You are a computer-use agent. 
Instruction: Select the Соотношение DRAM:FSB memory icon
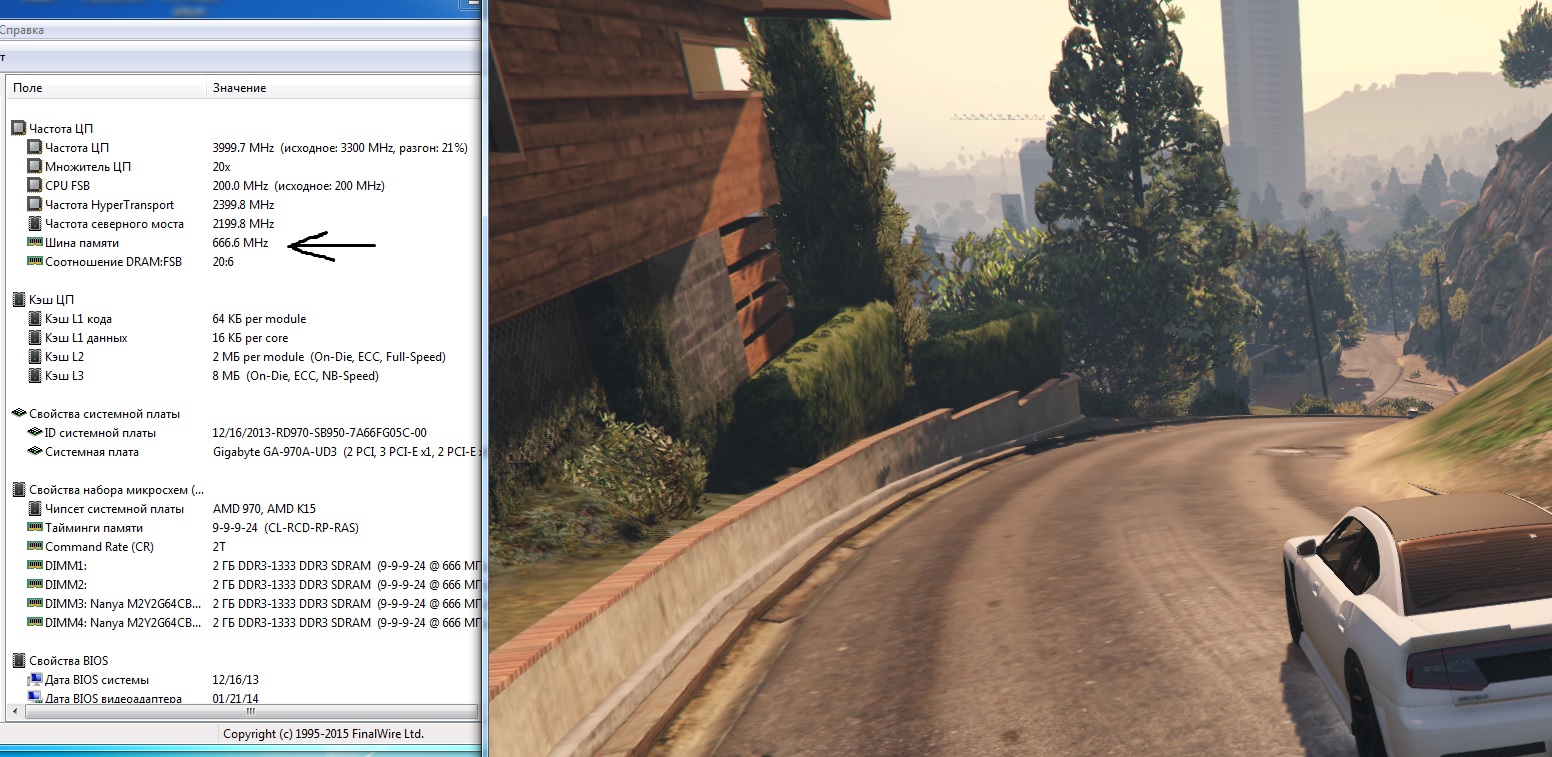[x=34, y=262]
